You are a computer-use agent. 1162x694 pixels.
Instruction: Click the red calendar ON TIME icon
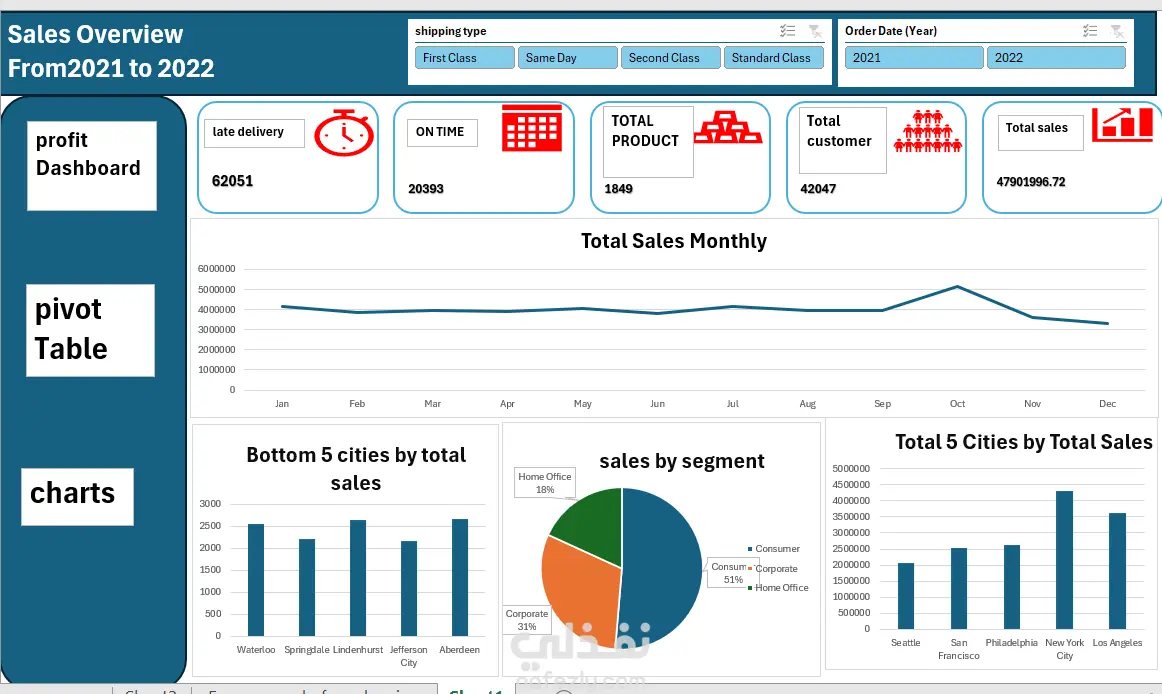[531, 128]
